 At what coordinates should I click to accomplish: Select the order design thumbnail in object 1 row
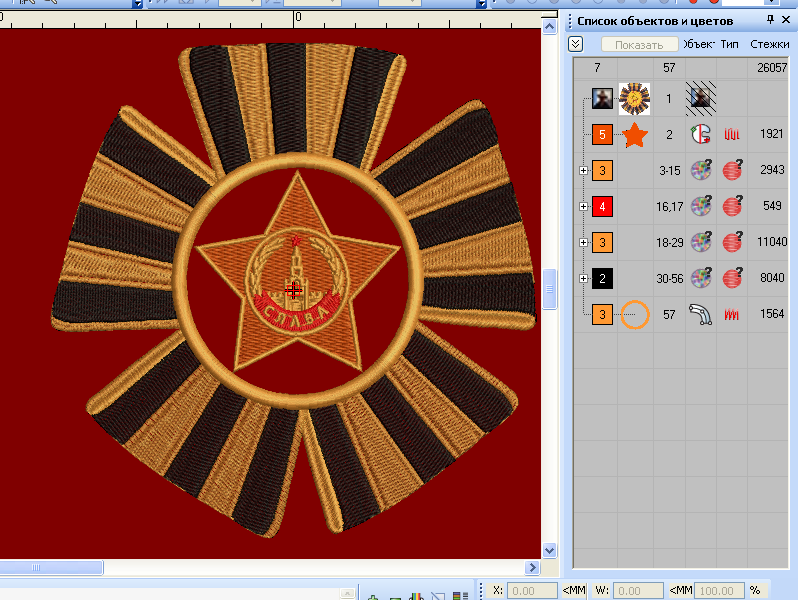point(634,98)
